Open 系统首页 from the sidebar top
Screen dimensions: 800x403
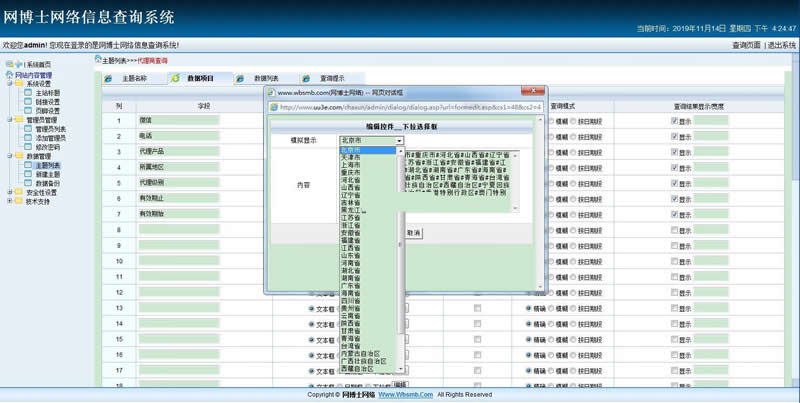38,65
